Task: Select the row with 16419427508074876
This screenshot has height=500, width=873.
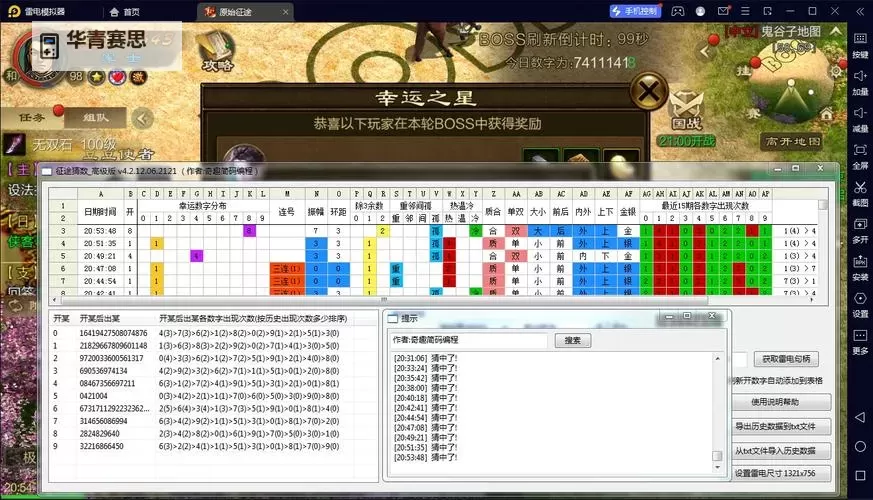Action: [213, 333]
